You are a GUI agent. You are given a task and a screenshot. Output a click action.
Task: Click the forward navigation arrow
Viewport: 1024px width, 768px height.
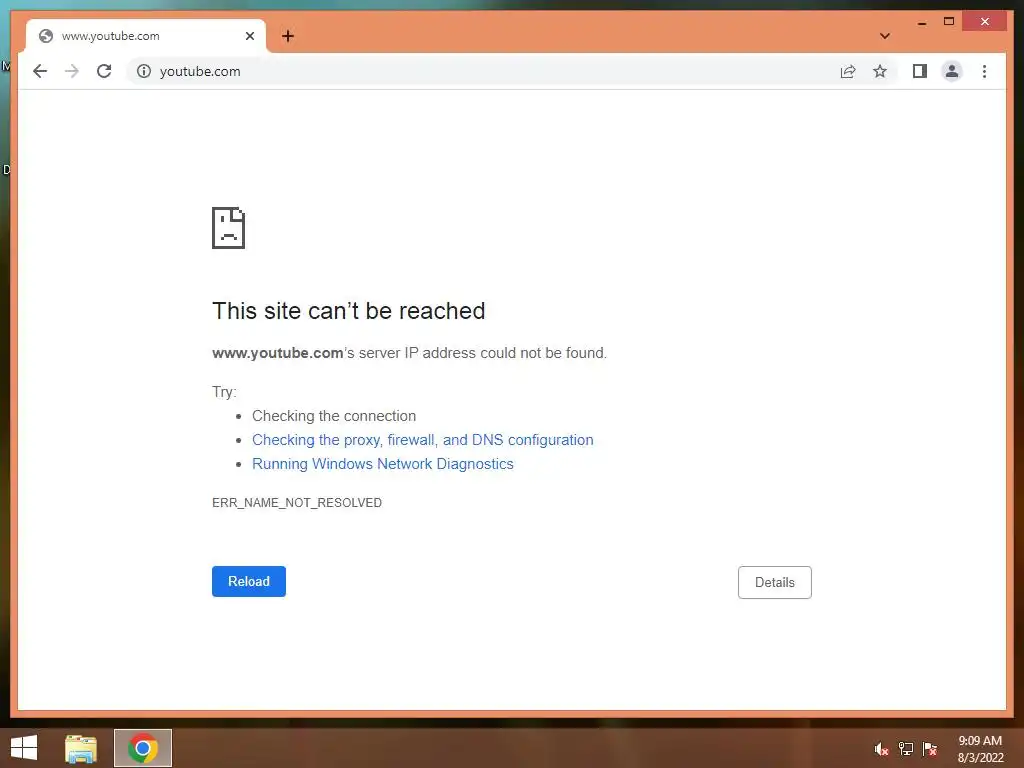point(72,71)
